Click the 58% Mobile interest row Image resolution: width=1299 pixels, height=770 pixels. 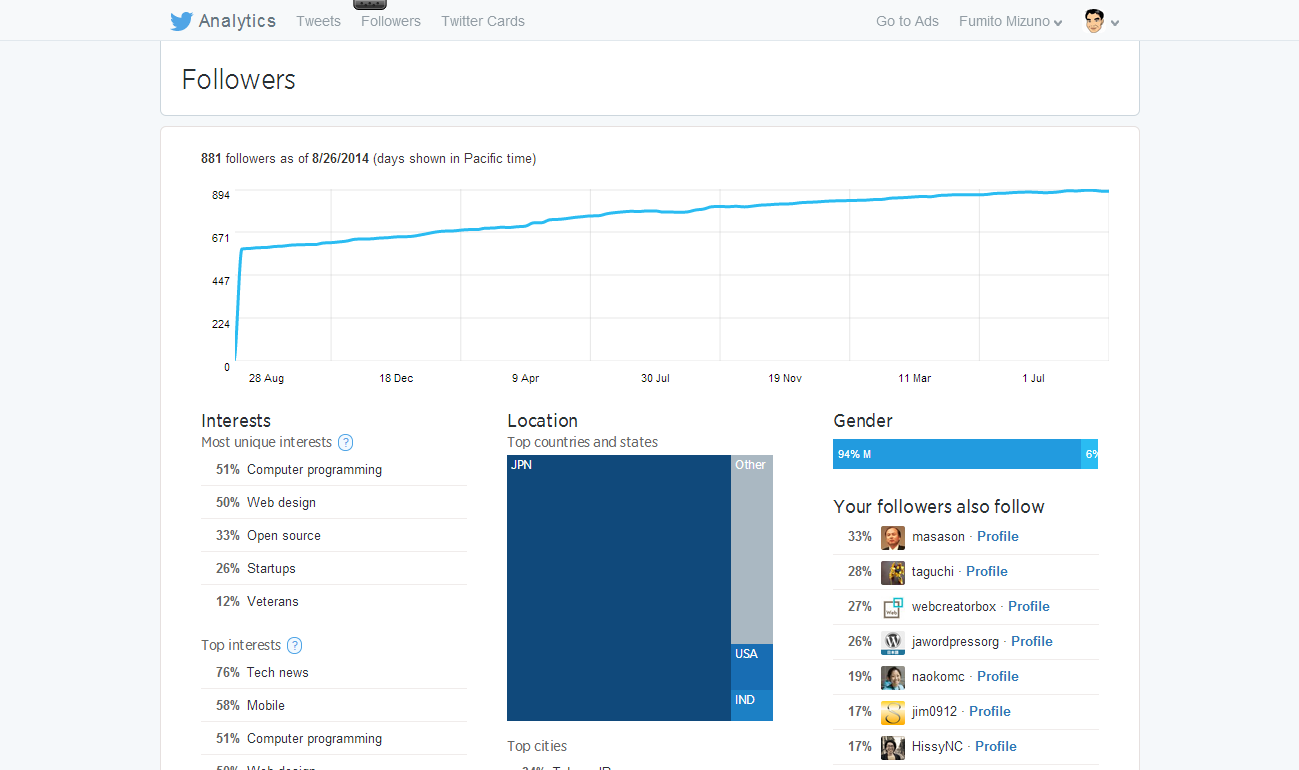click(x=334, y=706)
